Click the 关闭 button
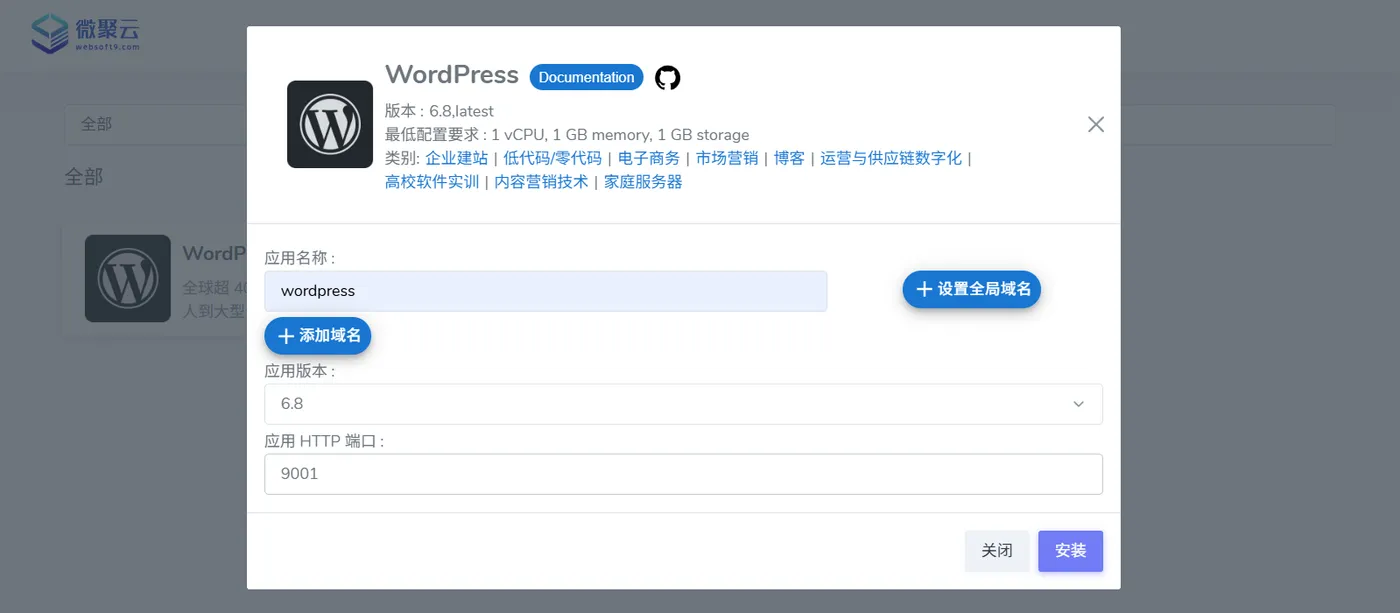This screenshot has height=613, width=1400. (997, 551)
